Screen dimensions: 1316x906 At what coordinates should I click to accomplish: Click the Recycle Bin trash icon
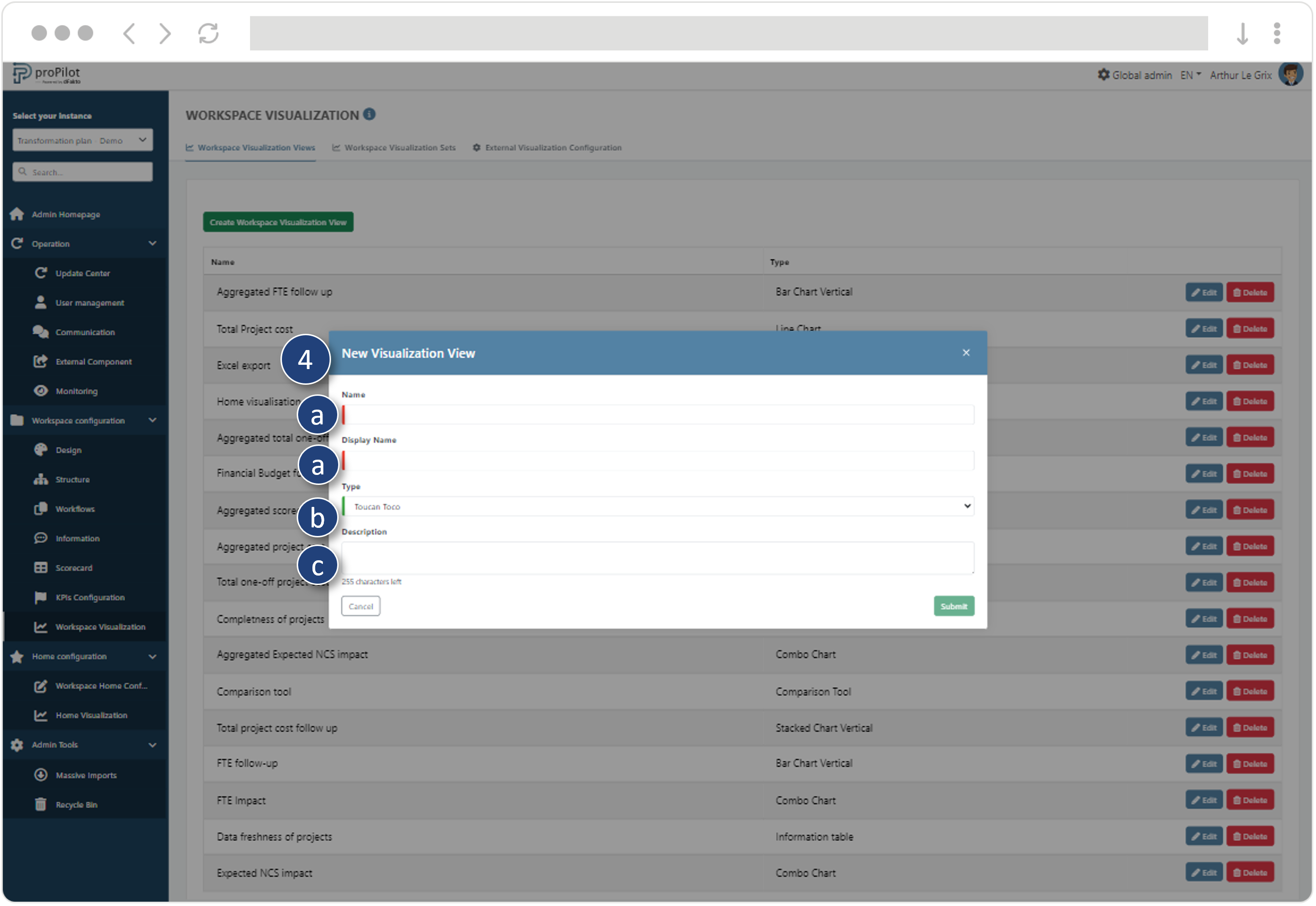tap(41, 805)
